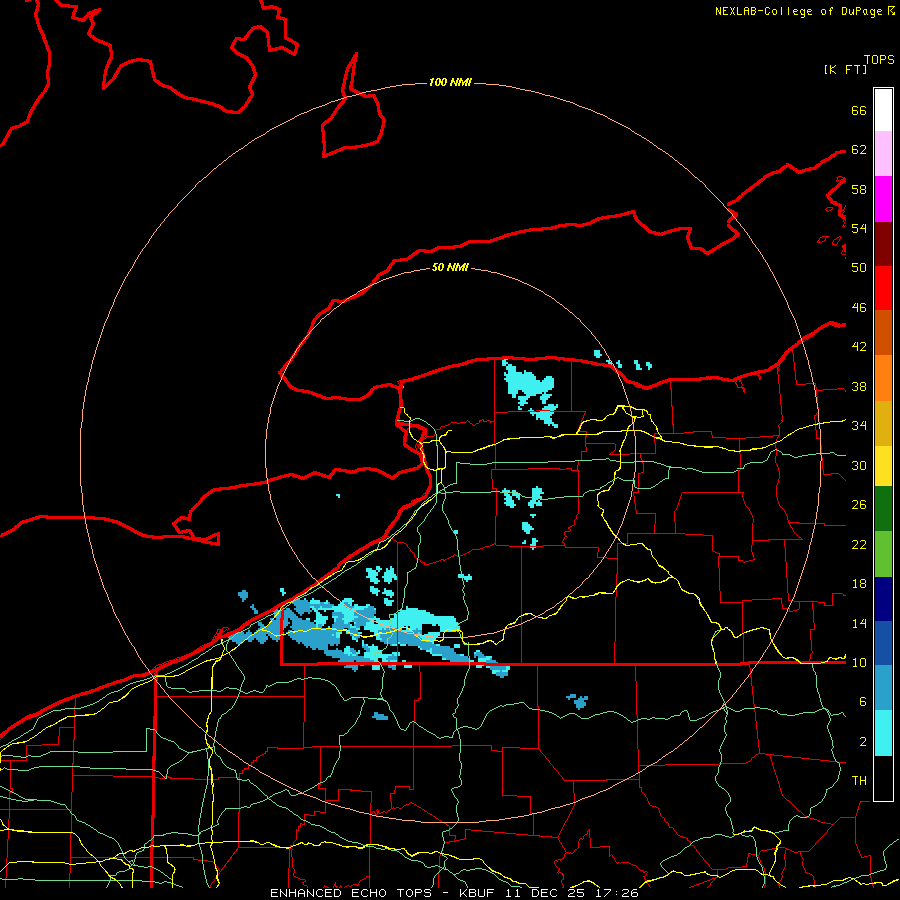
Task: Pick the medium blue legend swatch
Action: point(883,643)
